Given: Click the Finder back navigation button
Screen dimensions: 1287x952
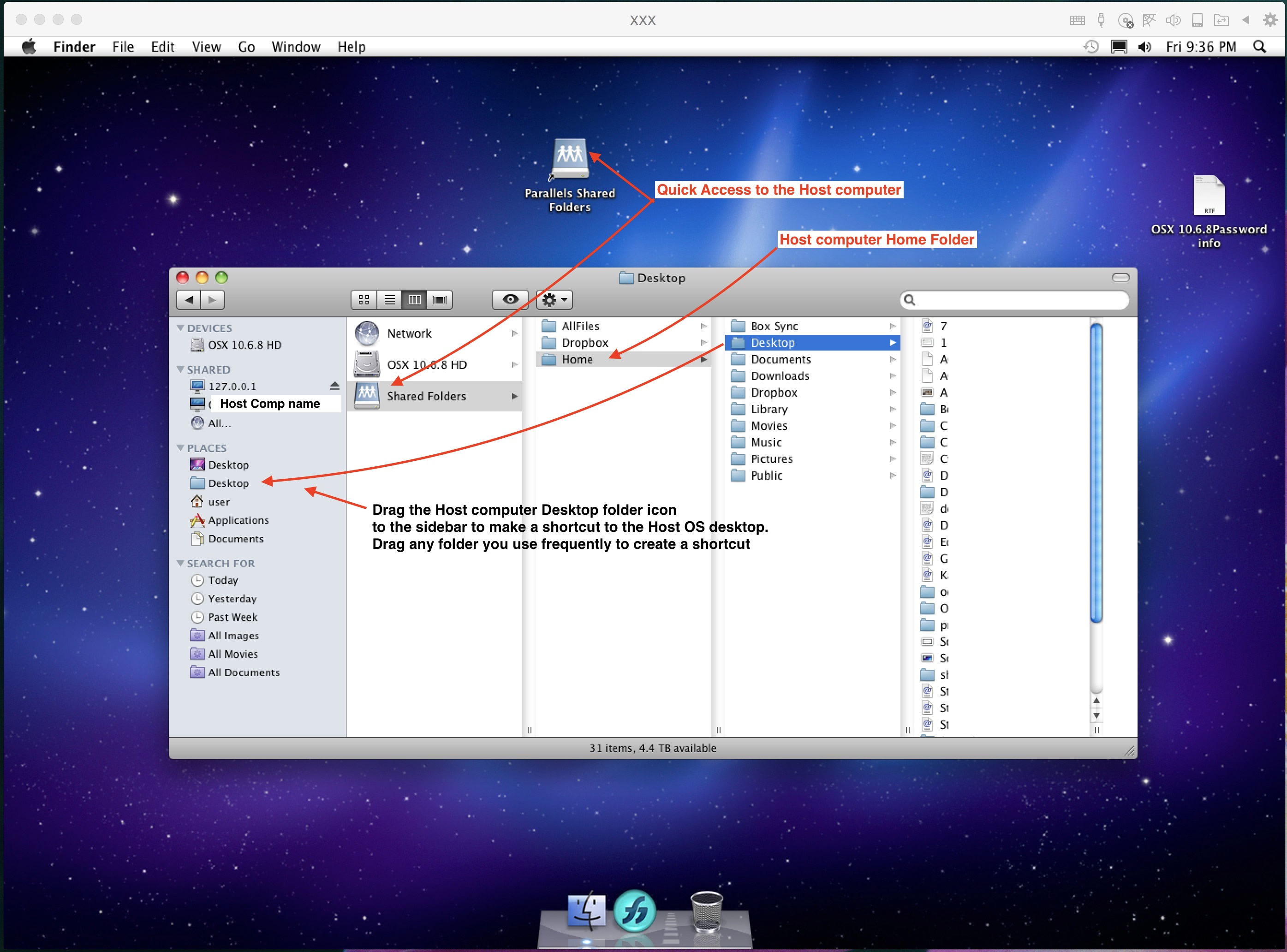Looking at the screenshot, I should click(x=189, y=300).
